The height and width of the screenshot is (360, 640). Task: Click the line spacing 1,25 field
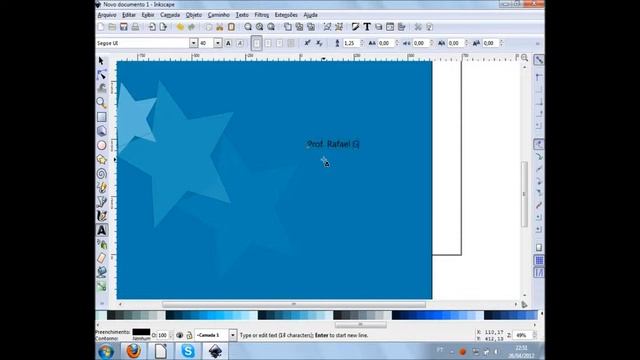point(350,43)
